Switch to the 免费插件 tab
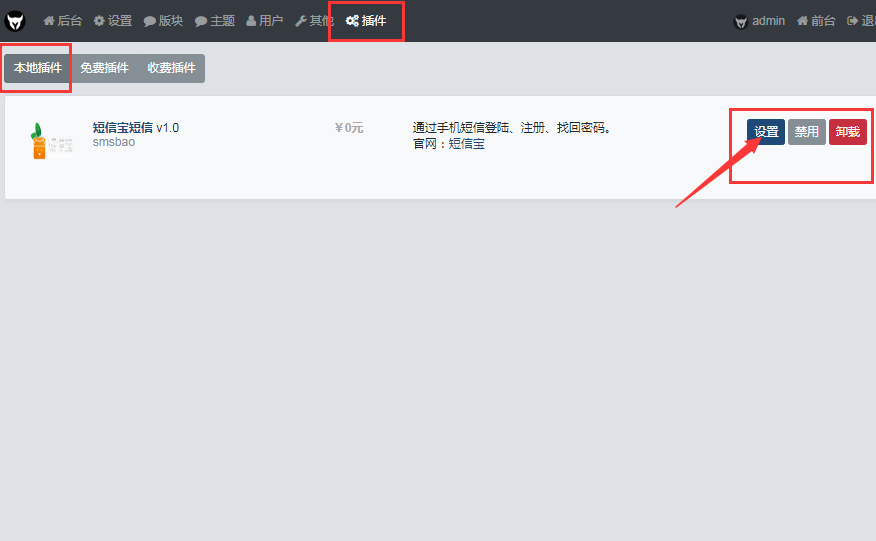The width and height of the screenshot is (876, 541). pyautogui.click(x=105, y=68)
